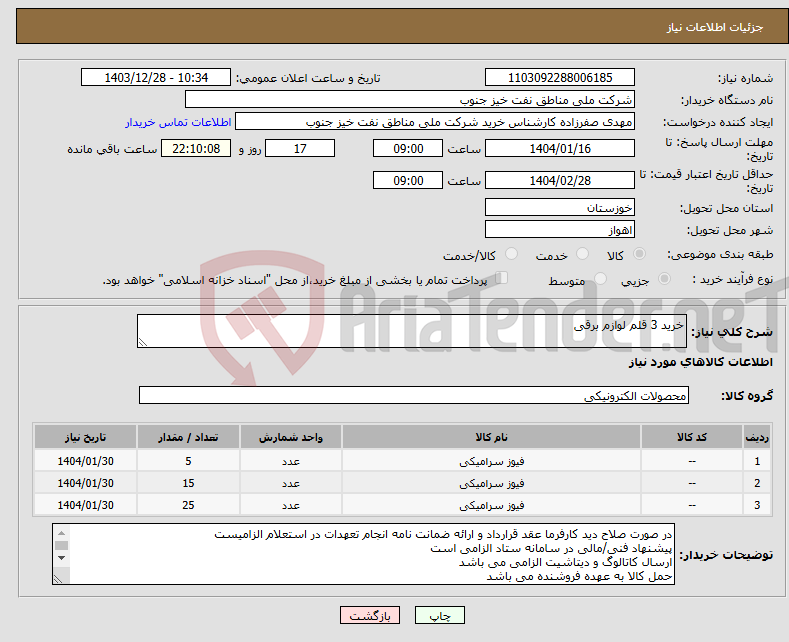This screenshot has height=642, width=789.
Task: Click the remaining days field showing 17
Action: click(x=300, y=148)
